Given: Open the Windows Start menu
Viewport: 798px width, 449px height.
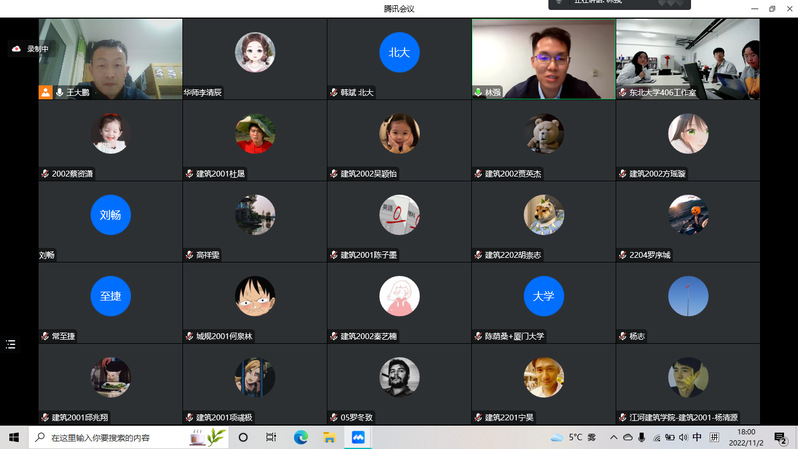Looking at the screenshot, I should coord(14,437).
